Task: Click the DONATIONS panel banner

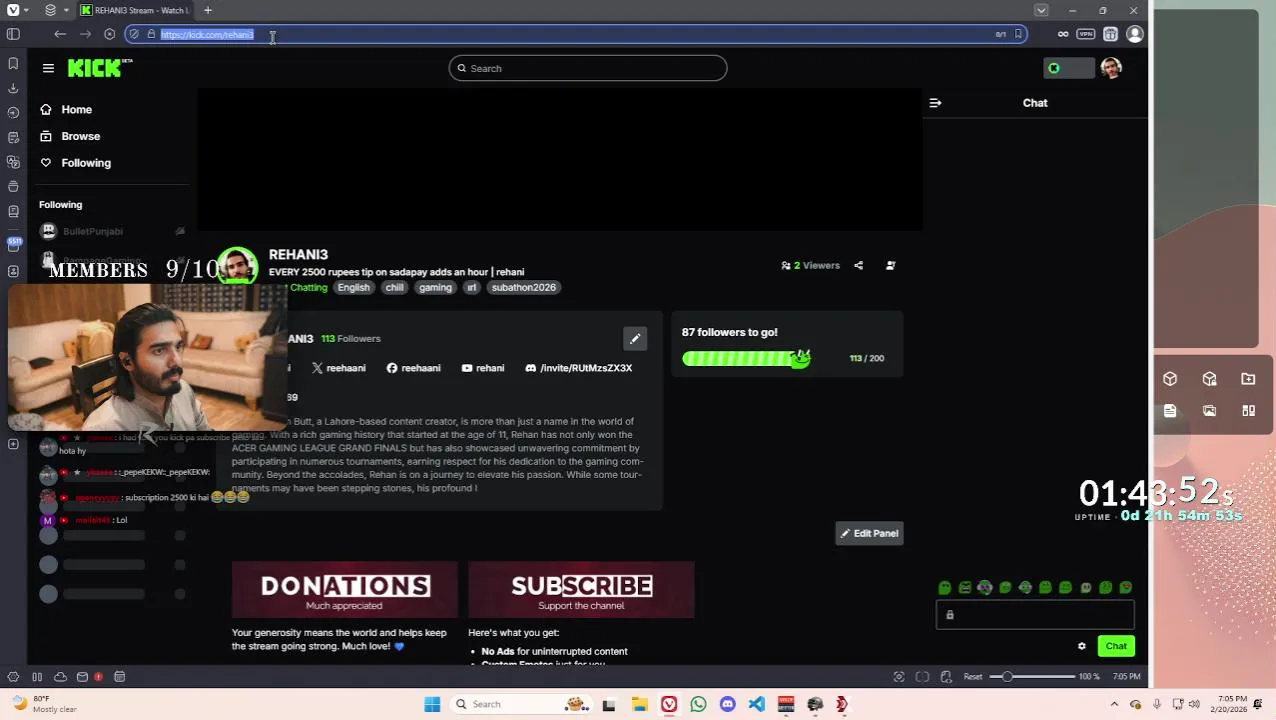Action: 345,590
